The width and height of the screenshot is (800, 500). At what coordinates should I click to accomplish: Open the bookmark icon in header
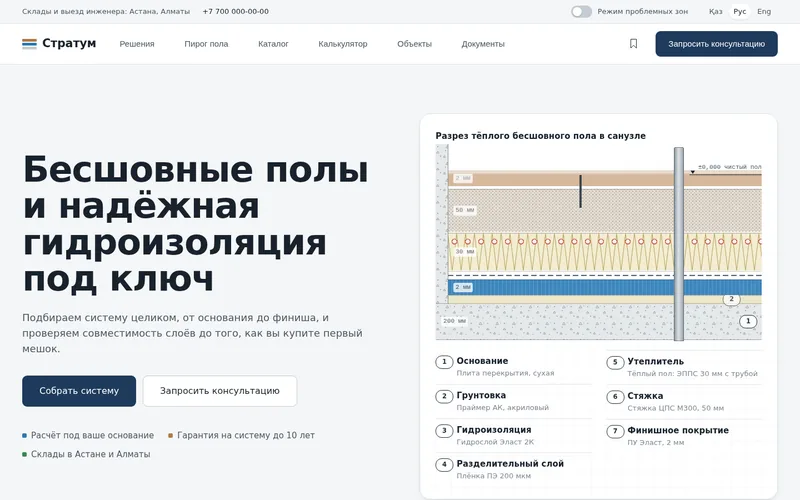(x=633, y=44)
